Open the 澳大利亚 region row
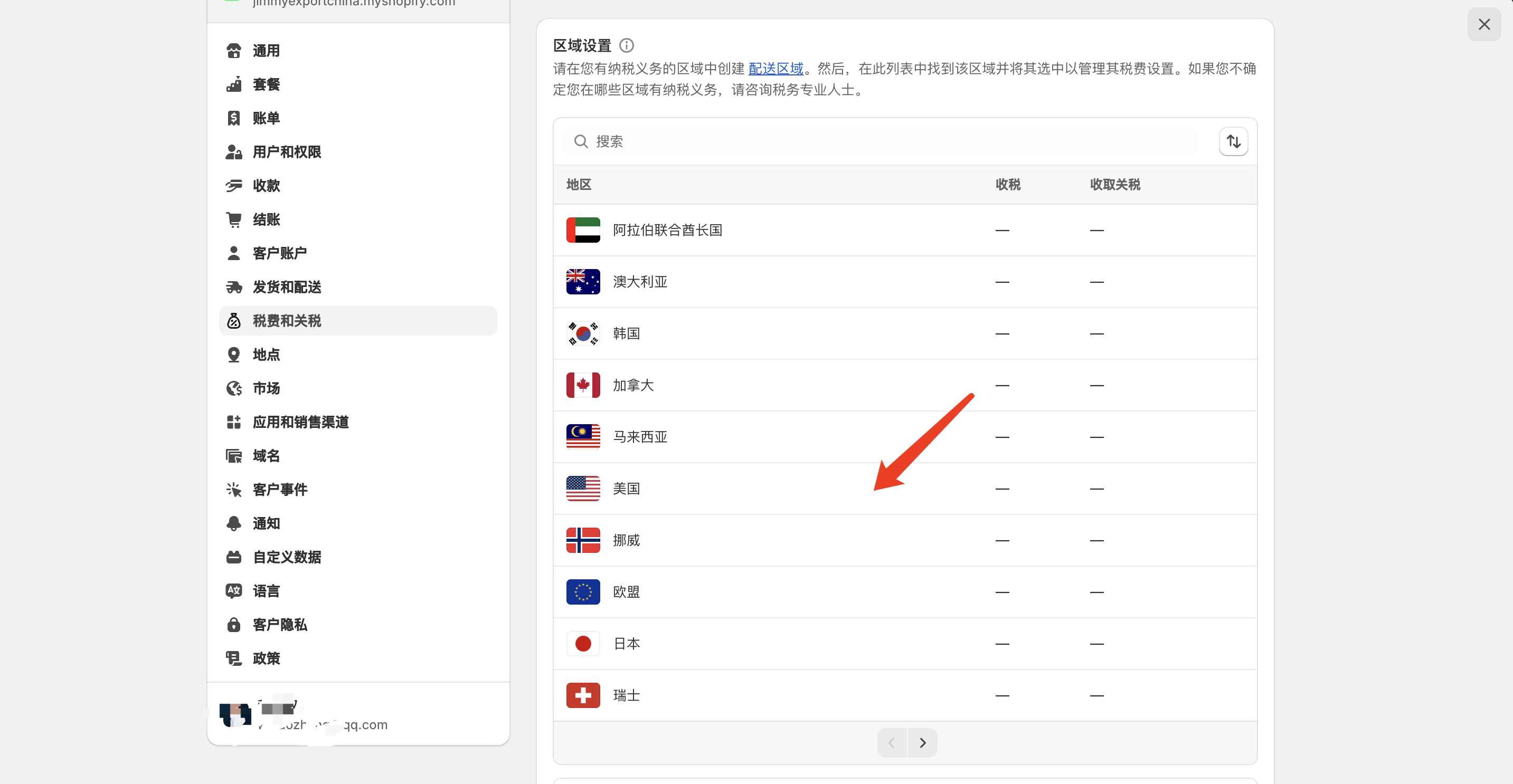The width and height of the screenshot is (1513, 784). (905, 282)
